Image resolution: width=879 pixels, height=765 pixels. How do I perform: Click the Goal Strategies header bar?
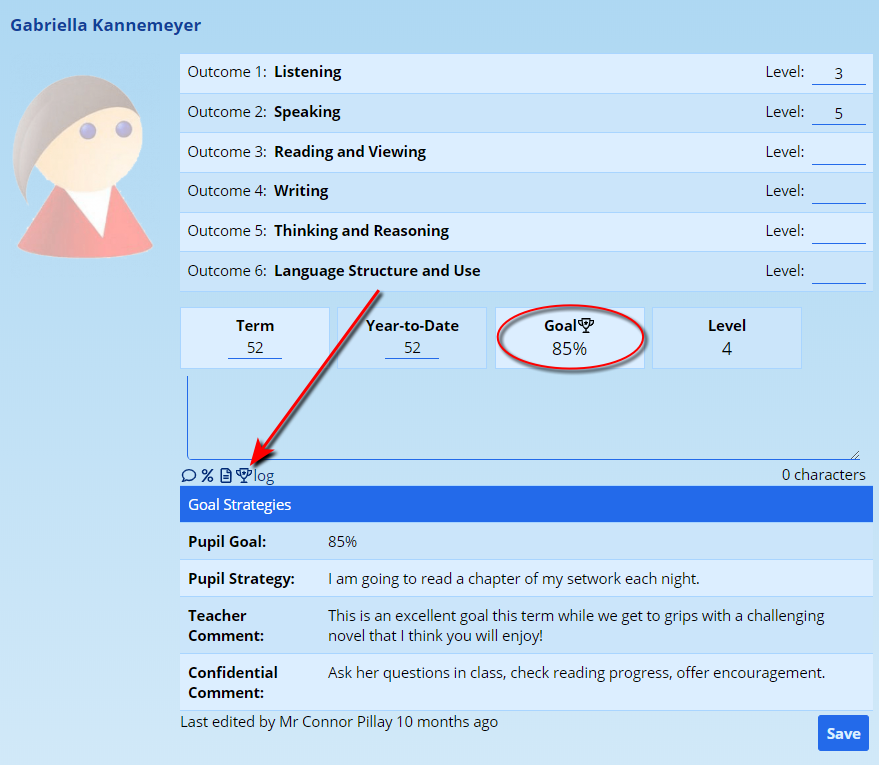[x=526, y=505]
